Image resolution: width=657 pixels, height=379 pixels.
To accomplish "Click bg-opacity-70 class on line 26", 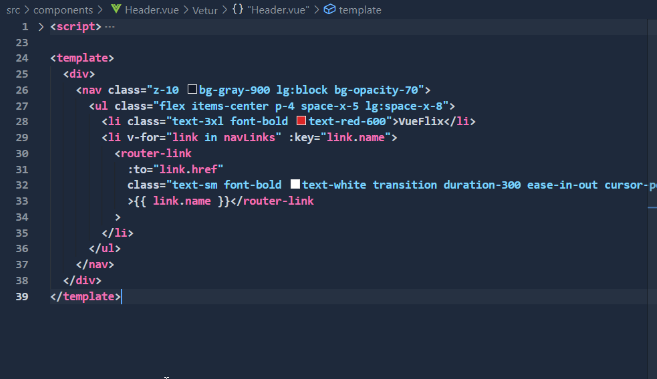I will (x=376, y=90).
